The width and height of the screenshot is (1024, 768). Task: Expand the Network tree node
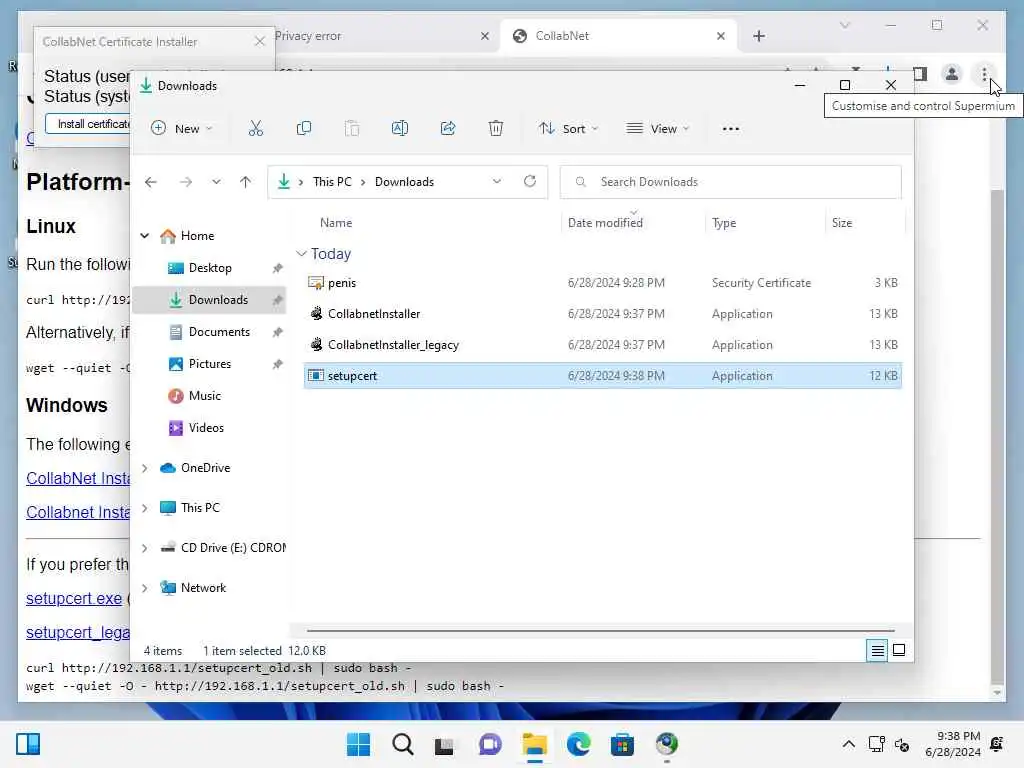(145, 588)
